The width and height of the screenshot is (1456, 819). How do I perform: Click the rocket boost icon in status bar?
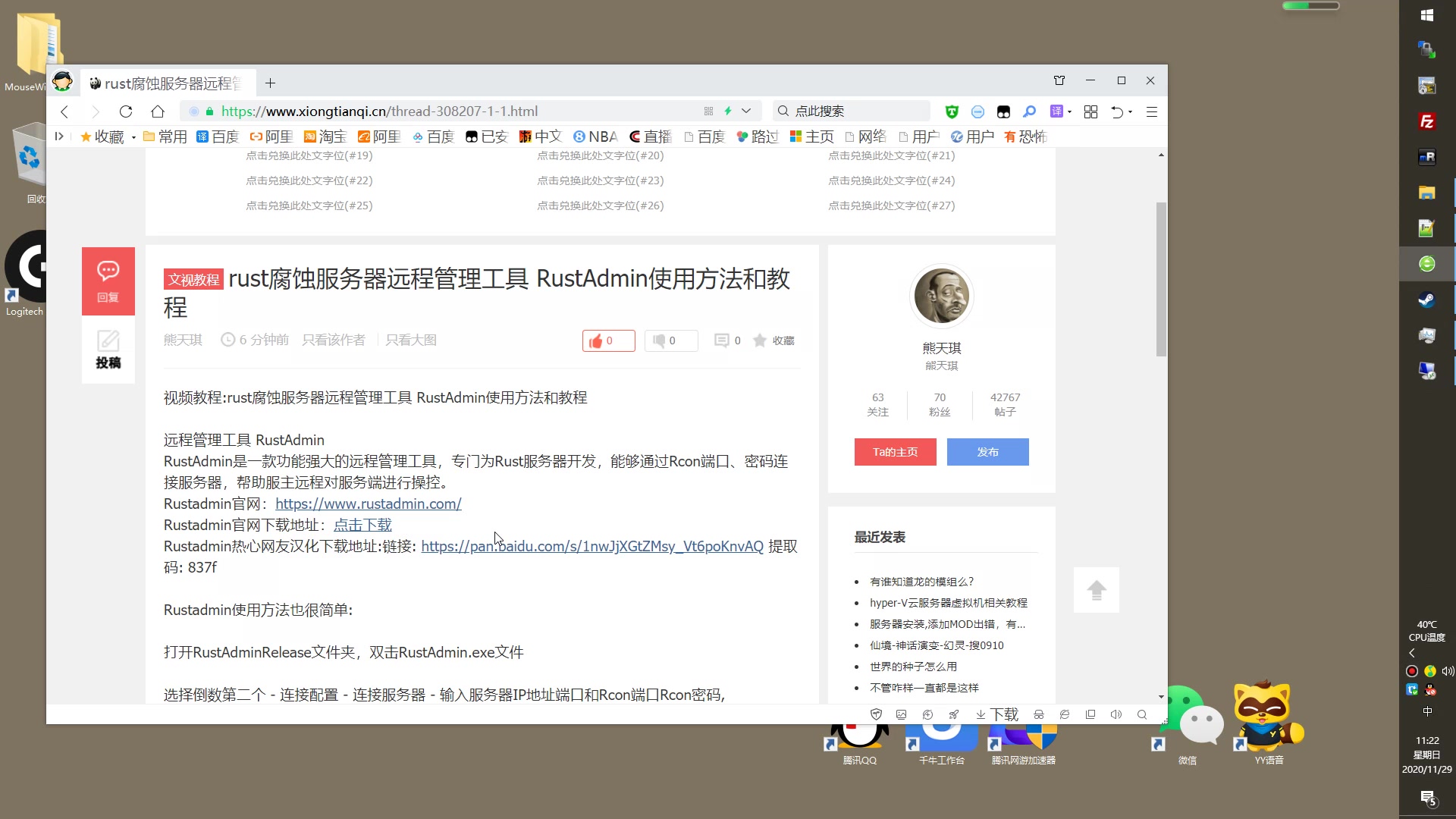(x=954, y=714)
